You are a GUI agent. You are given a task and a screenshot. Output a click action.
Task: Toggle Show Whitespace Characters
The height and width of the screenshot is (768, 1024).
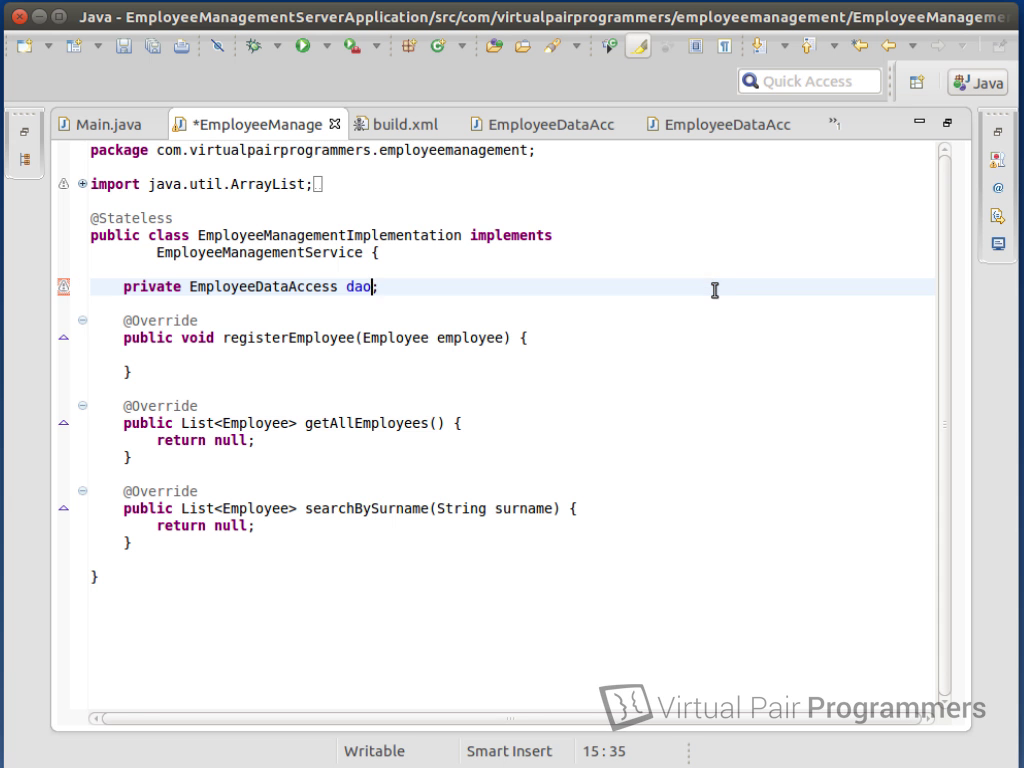point(724,46)
